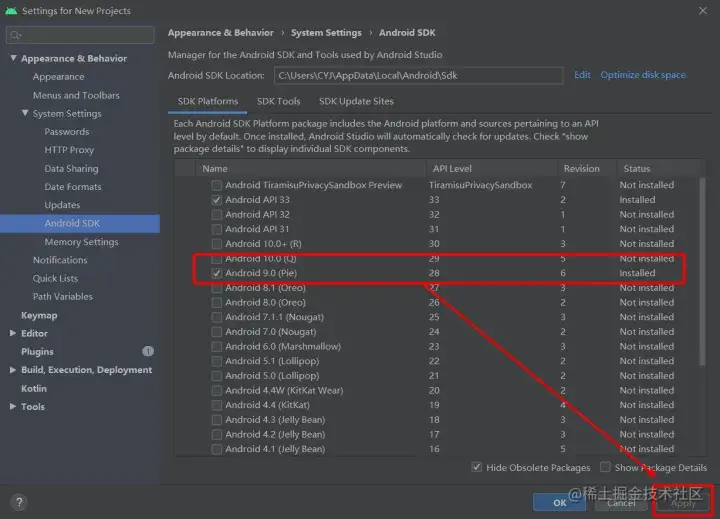This screenshot has width=720, height=519.
Task: Click the Apply button
Action: coord(683,502)
